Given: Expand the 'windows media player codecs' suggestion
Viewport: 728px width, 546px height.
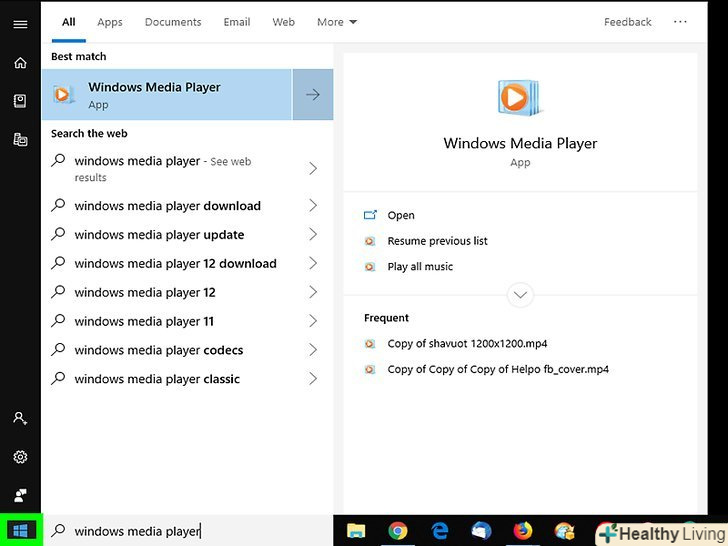Looking at the screenshot, I should coord(313,350).
